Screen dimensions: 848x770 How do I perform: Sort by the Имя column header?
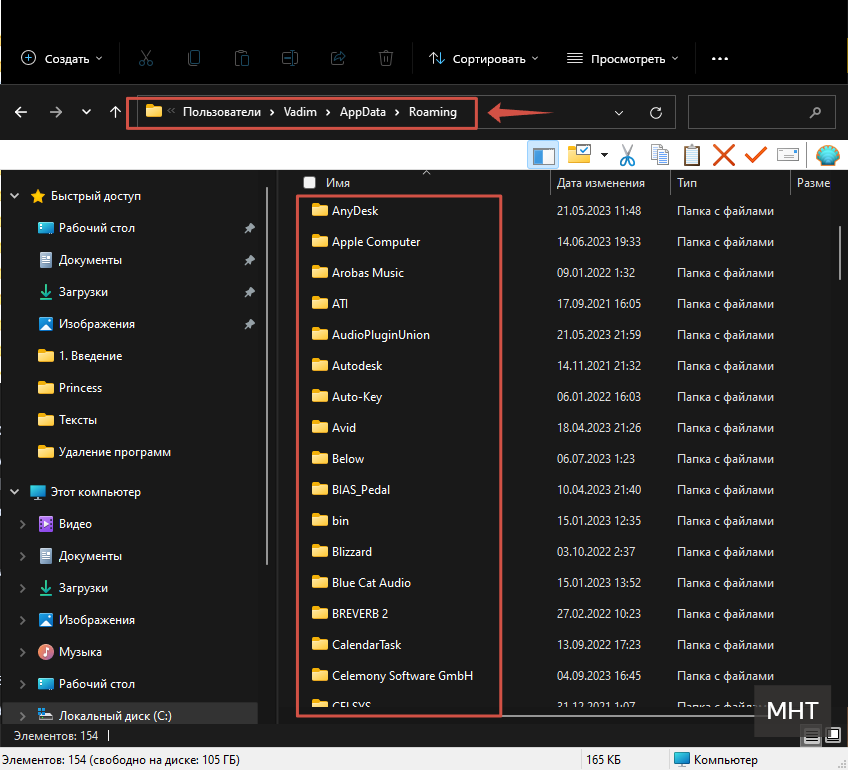[338, 183]
